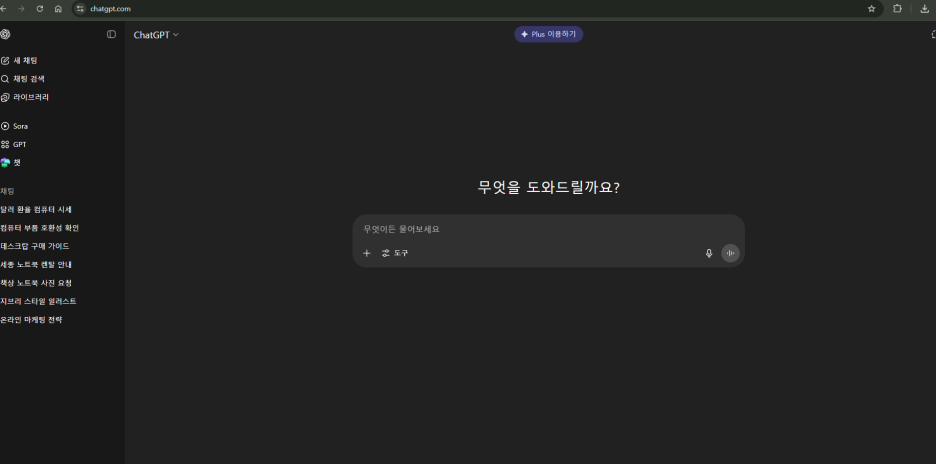This screenshot has height=464, width=936.
Task: View site information icon in address bar
Action: [x=80, y=8]
